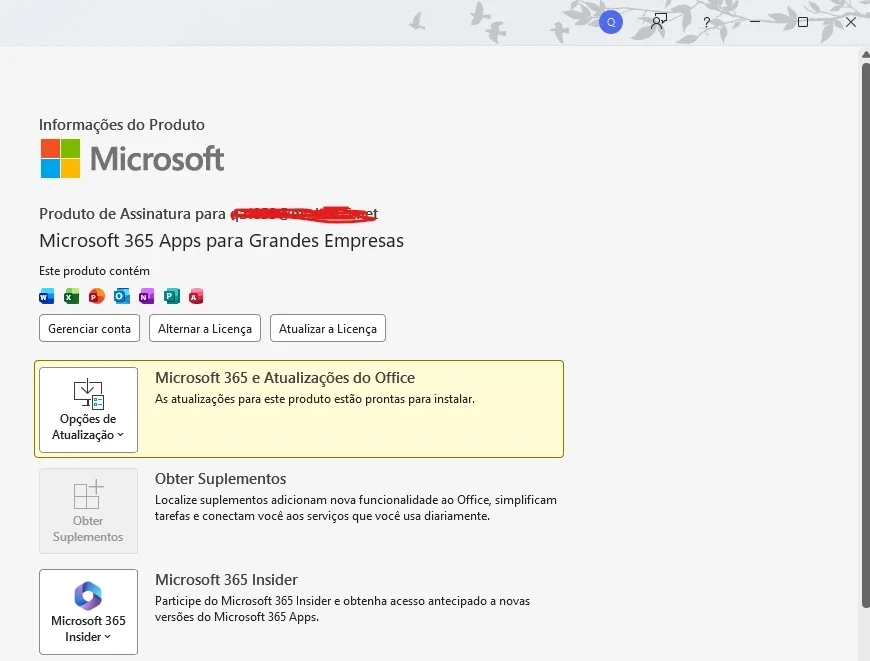Click the Publisher app icon
This screenshot has width=870, height=661.
coord(171,296)
